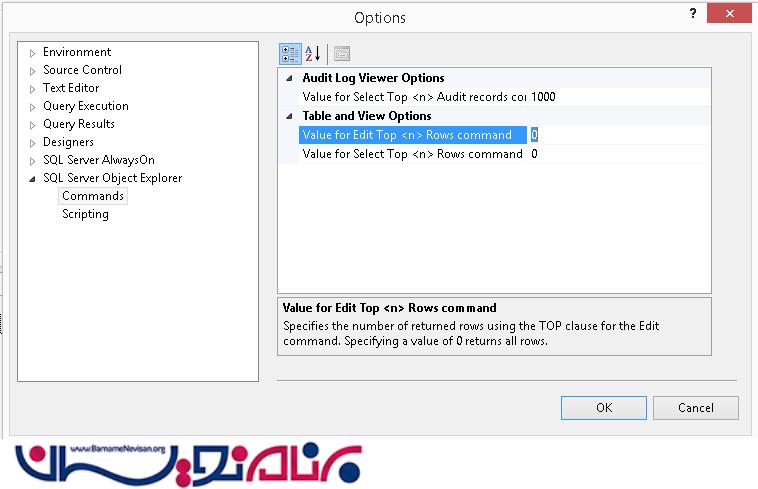Click the OK button
The width and height of the screenshot is (758, 489).
tap(604, 408)
